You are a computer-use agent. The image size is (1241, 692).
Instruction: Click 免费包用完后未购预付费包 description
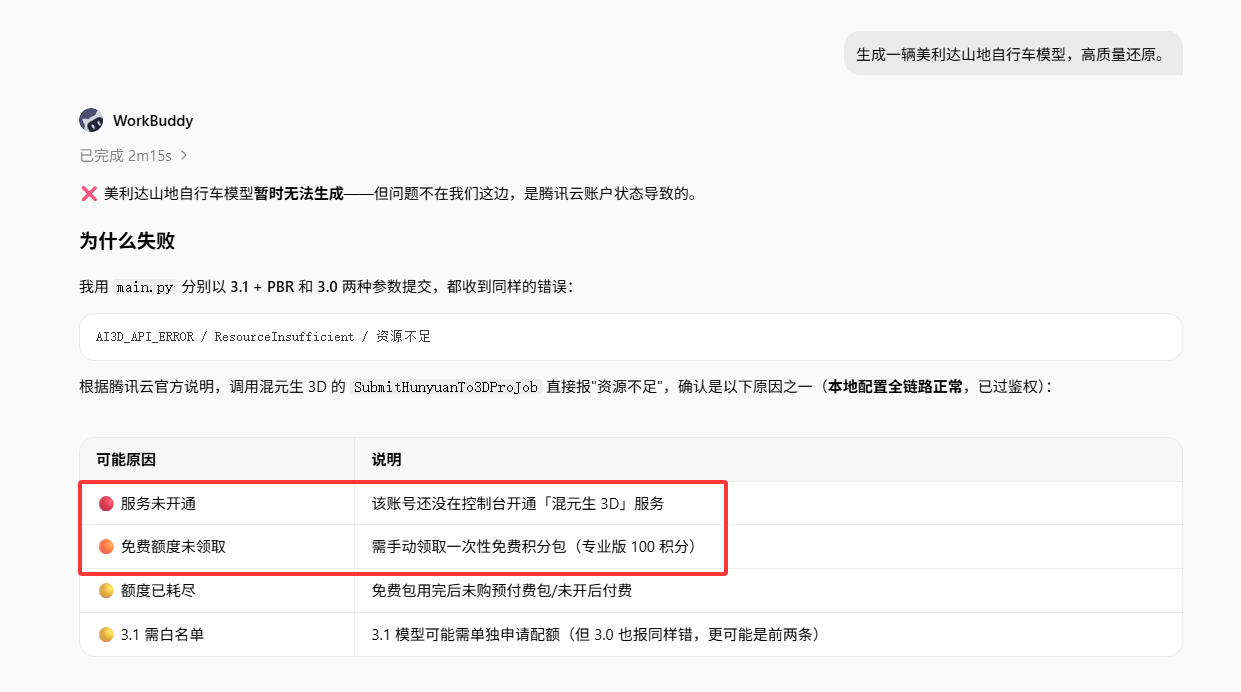[501, 591]
